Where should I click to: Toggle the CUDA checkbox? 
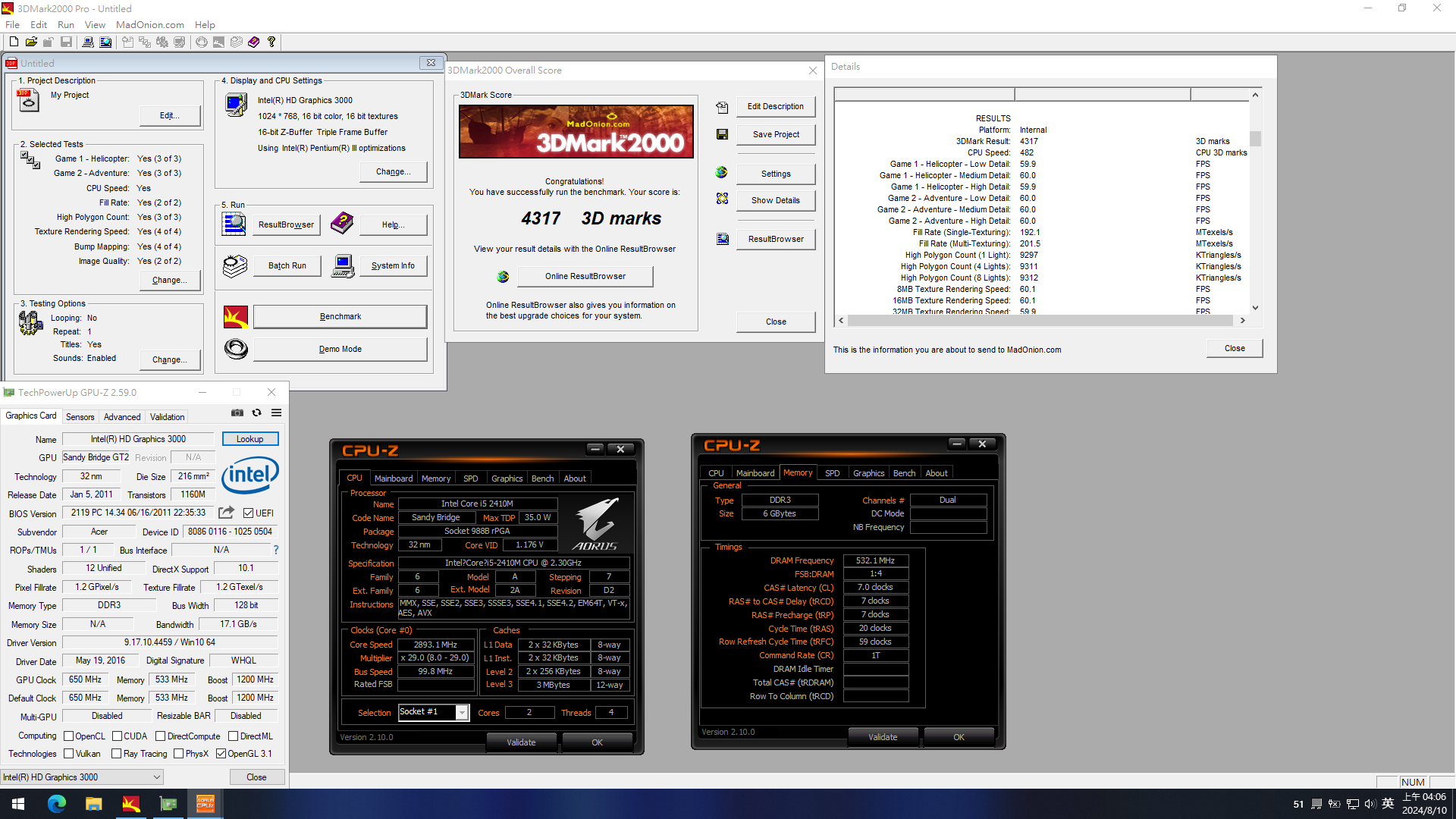pos(117,736)
